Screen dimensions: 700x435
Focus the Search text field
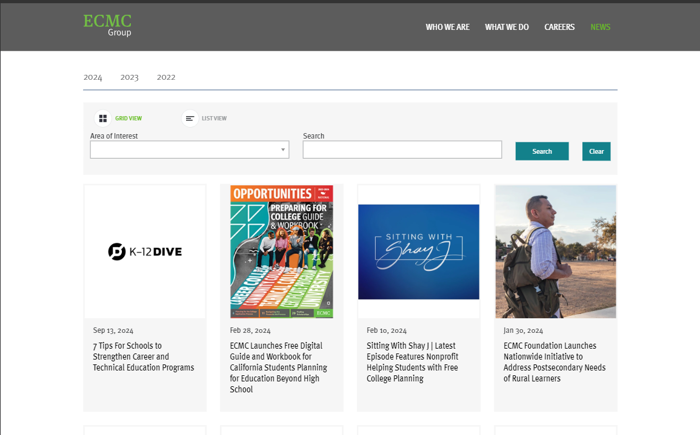(x=402, y=150)
